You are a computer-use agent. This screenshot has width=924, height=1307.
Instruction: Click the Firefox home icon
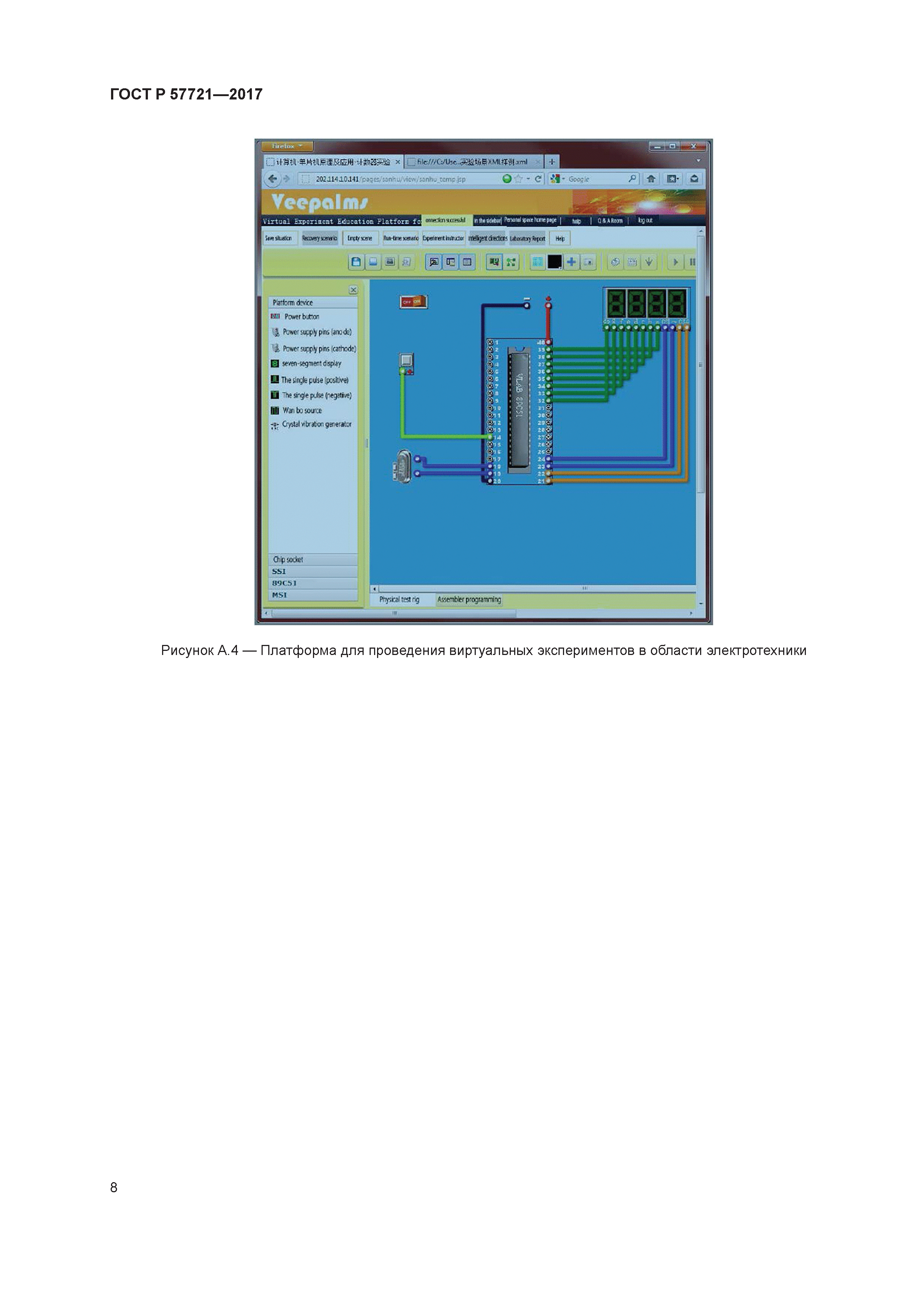pos(651,179)
